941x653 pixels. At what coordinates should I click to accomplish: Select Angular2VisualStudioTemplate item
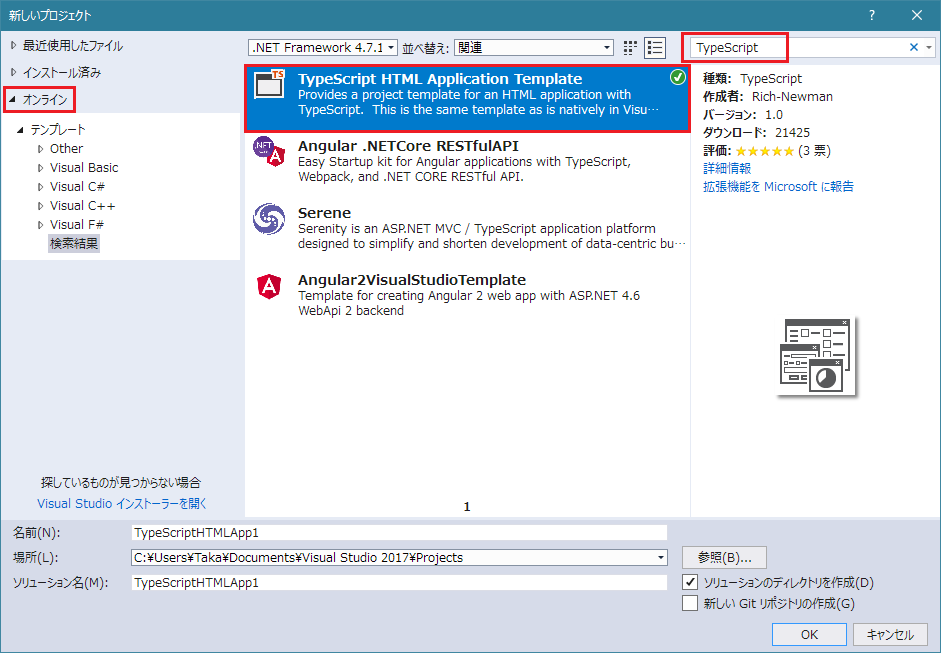click(x=467, y=295)
